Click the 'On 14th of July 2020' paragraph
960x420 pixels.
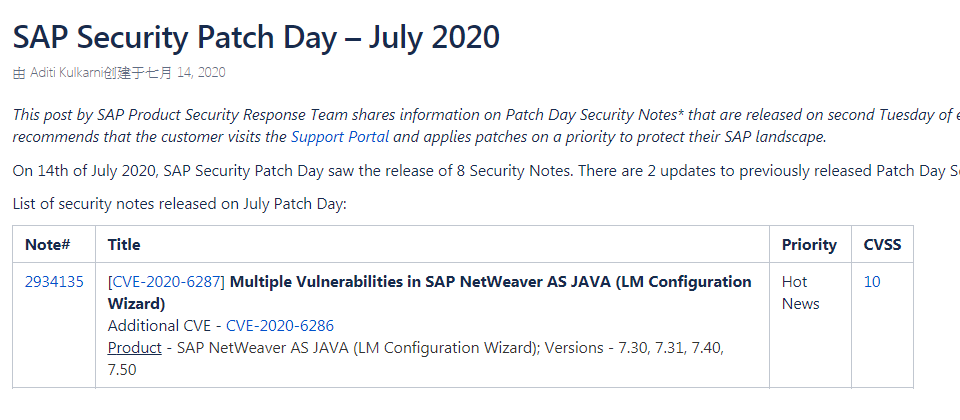click(486, 171)
